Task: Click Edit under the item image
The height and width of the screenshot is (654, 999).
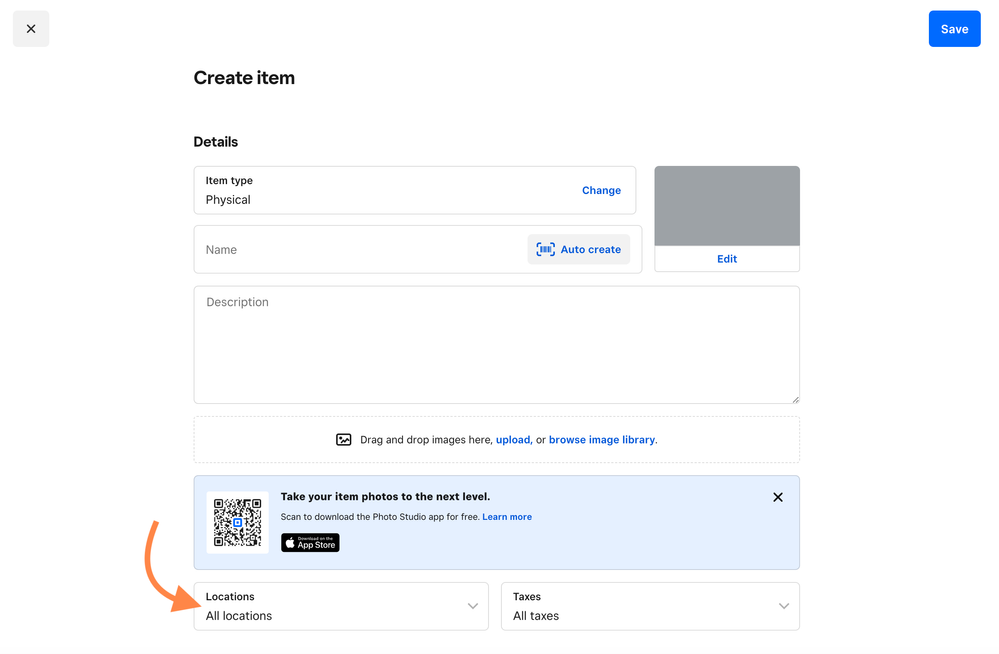Action: 727,259
